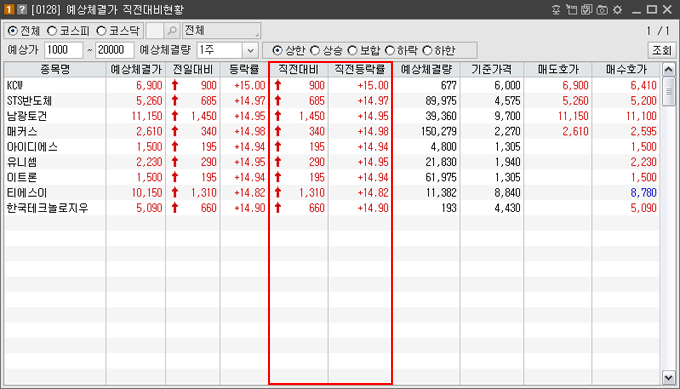Sort by the 전일대비 column header

pyautogui.click(x=193, y=69)
